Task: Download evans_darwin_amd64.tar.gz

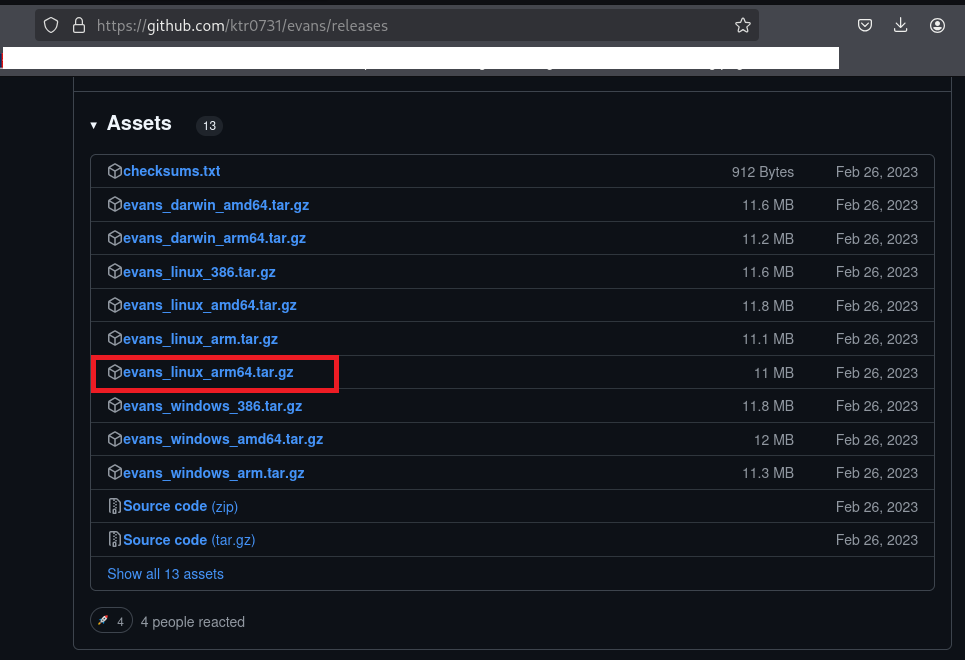Action: [215, 205]
